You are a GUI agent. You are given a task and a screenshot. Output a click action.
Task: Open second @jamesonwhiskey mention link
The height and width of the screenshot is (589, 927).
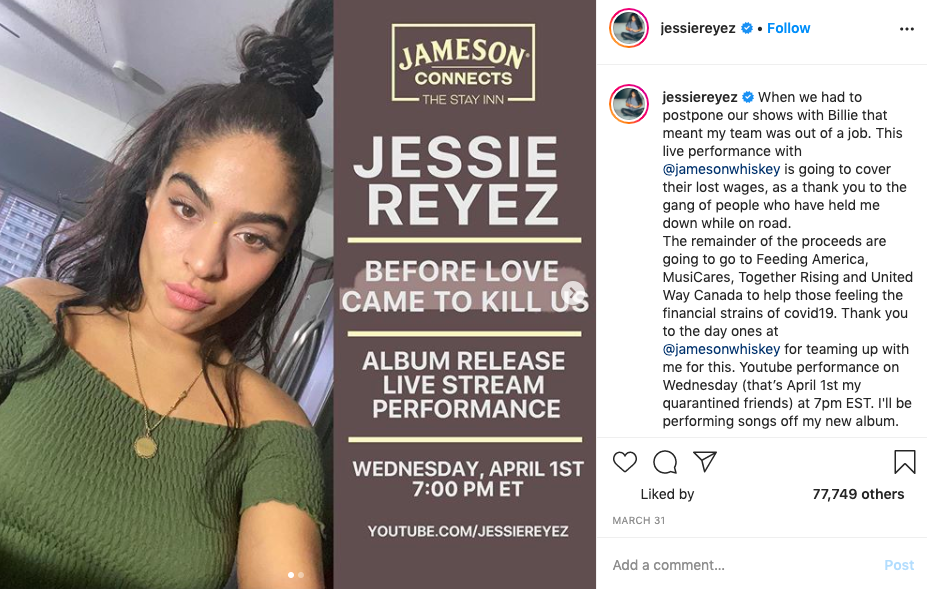(x=721, y=349)
